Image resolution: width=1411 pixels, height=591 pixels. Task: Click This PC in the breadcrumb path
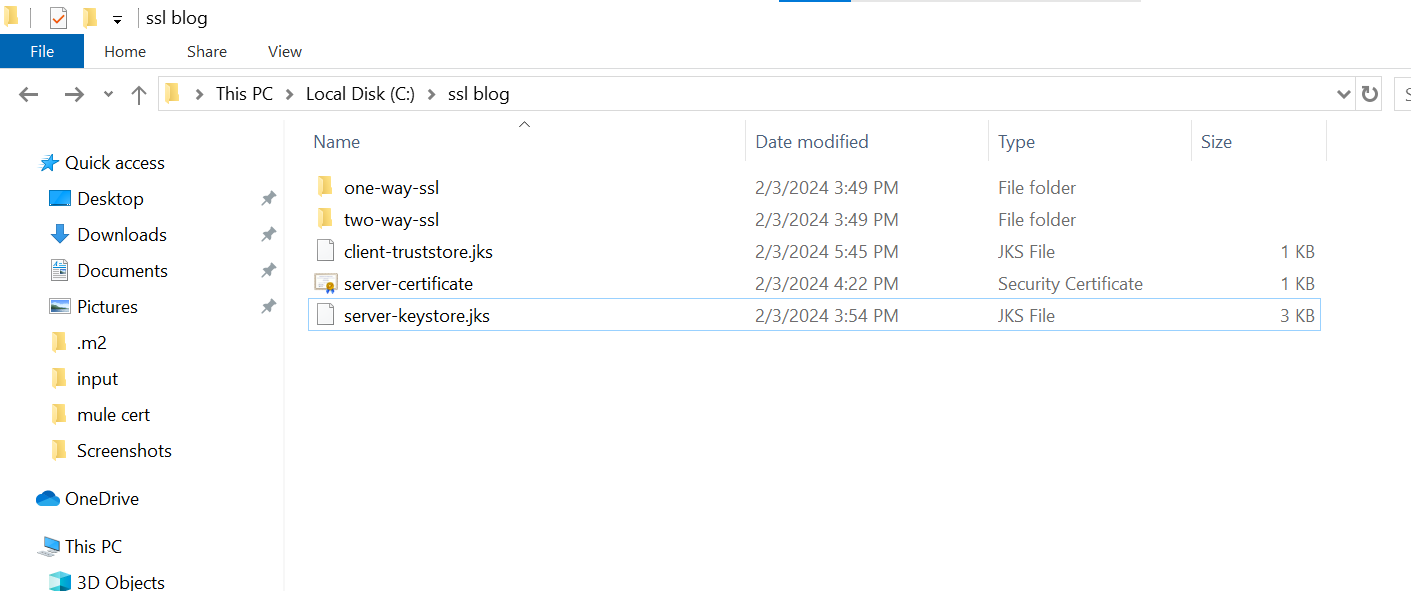244,94
